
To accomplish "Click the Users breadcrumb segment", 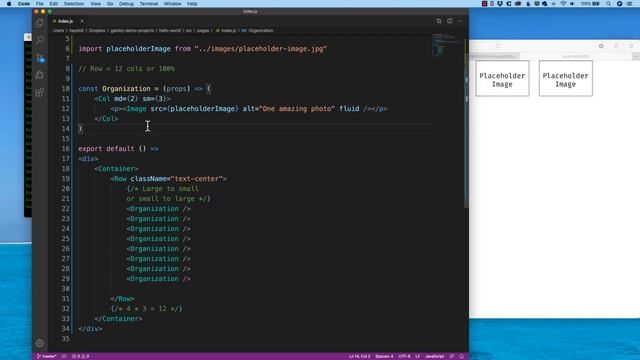I will pos(58,31).
